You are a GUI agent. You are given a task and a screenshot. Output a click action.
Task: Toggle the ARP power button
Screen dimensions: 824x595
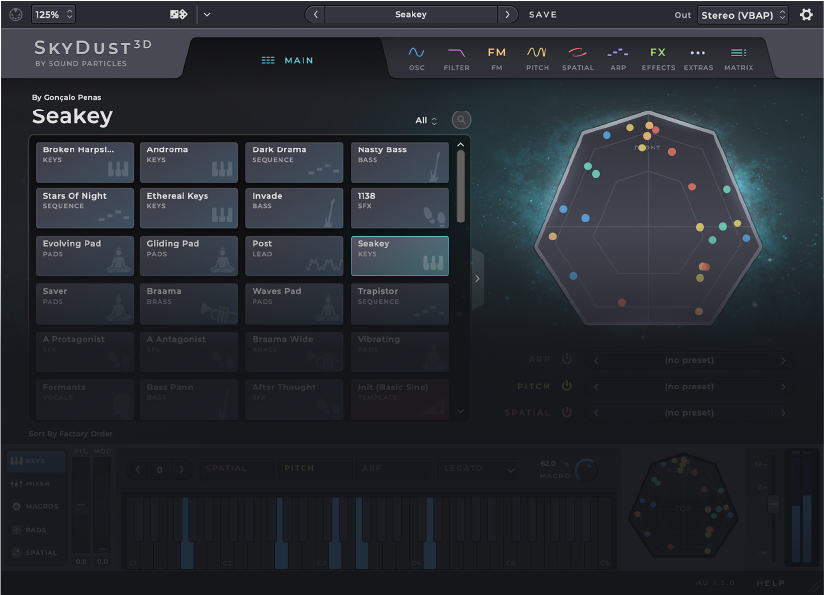[x=566, y=359]
